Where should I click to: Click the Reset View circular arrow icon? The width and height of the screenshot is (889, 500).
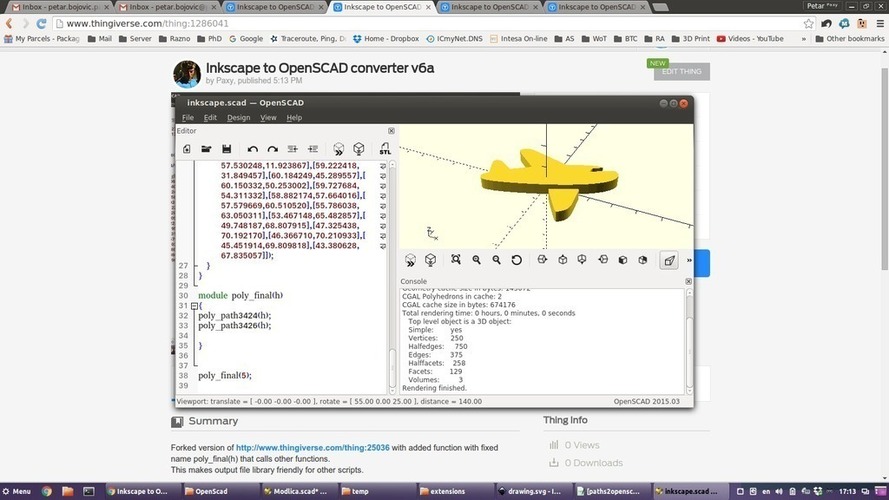click(x=517, y=260)
